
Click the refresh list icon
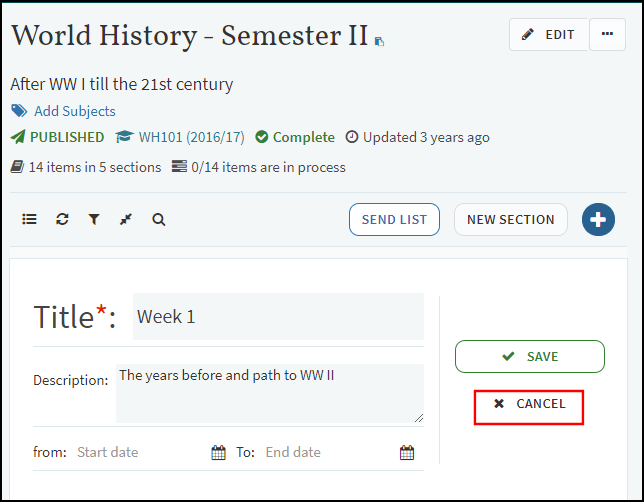pyautogui.click(x=62, y=219)
